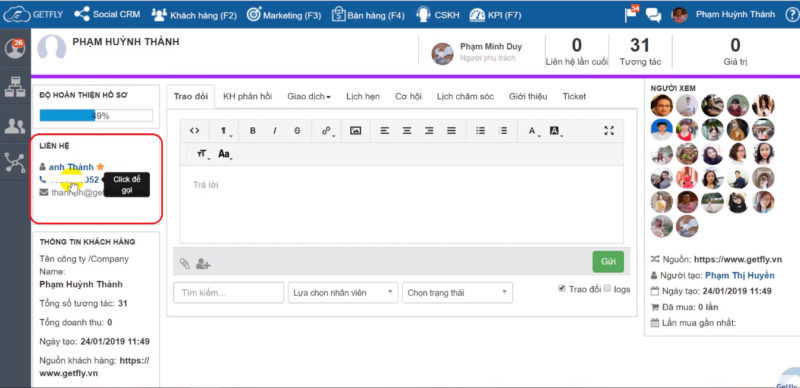
Task: Click the phone number to call
Action: (73, 180)
